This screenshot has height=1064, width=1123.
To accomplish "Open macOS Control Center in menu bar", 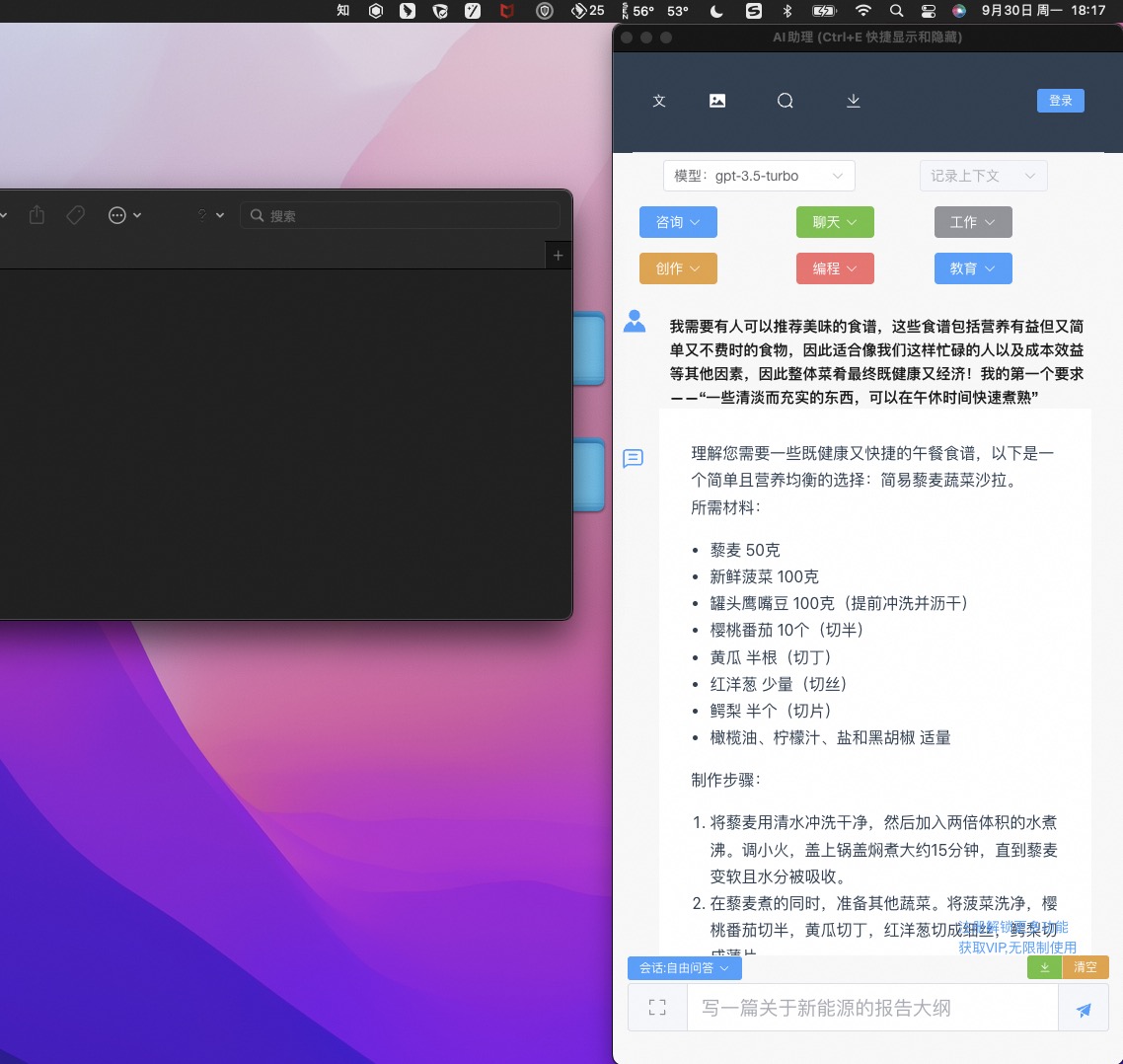I will pos(928,11).
